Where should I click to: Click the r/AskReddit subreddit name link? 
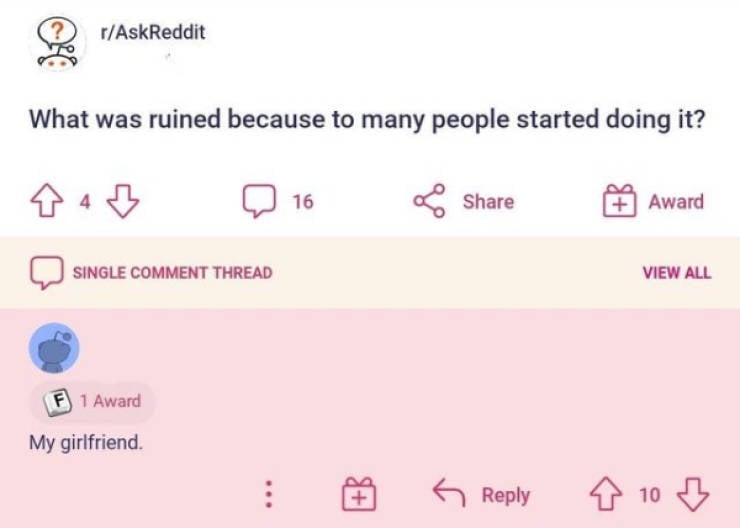[x=153, y=32]
